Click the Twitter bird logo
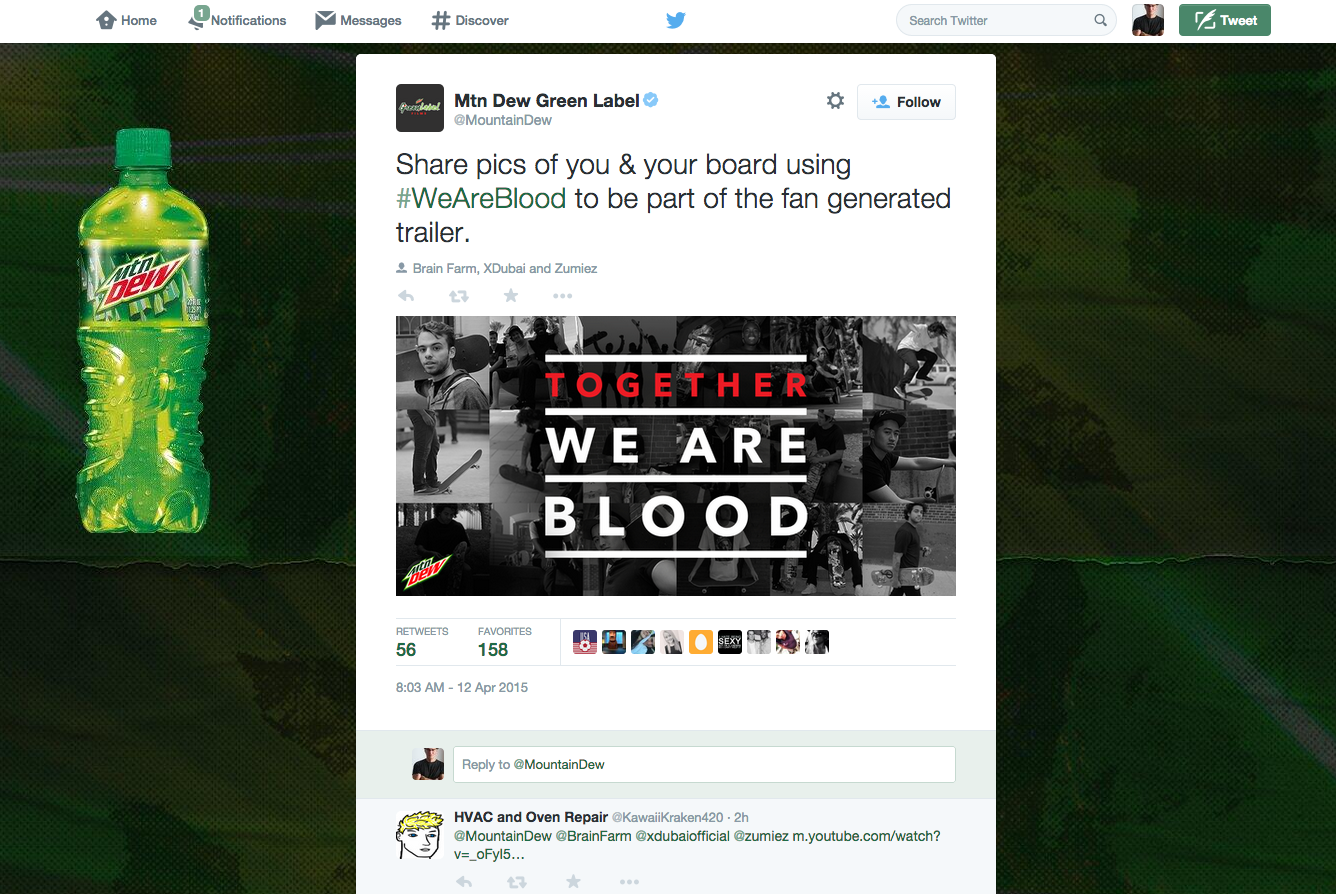 pos(676,20)
